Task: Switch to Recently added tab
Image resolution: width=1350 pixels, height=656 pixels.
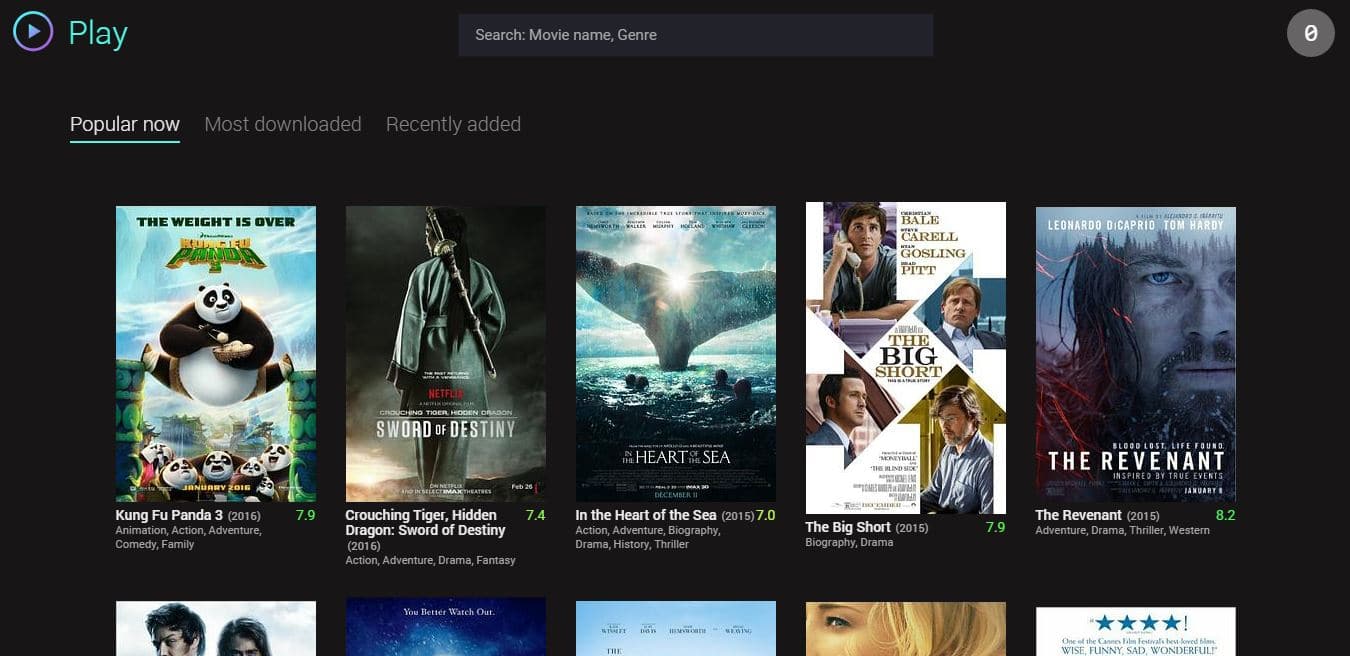Action: pos(453,124)
